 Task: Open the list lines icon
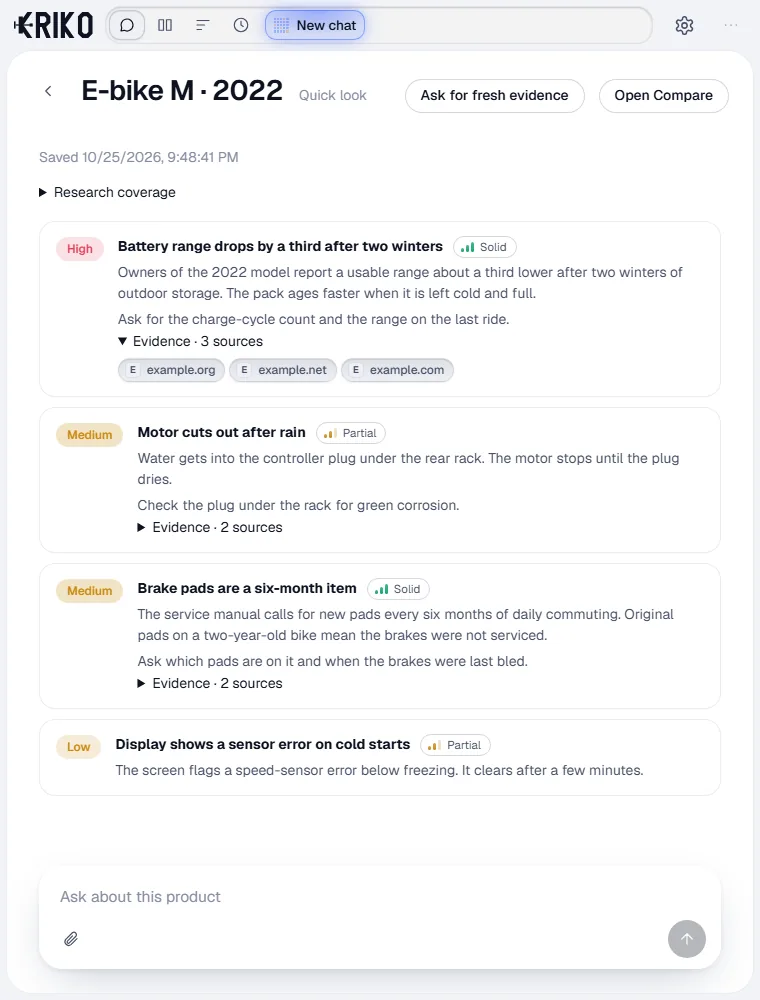point(203,26)
